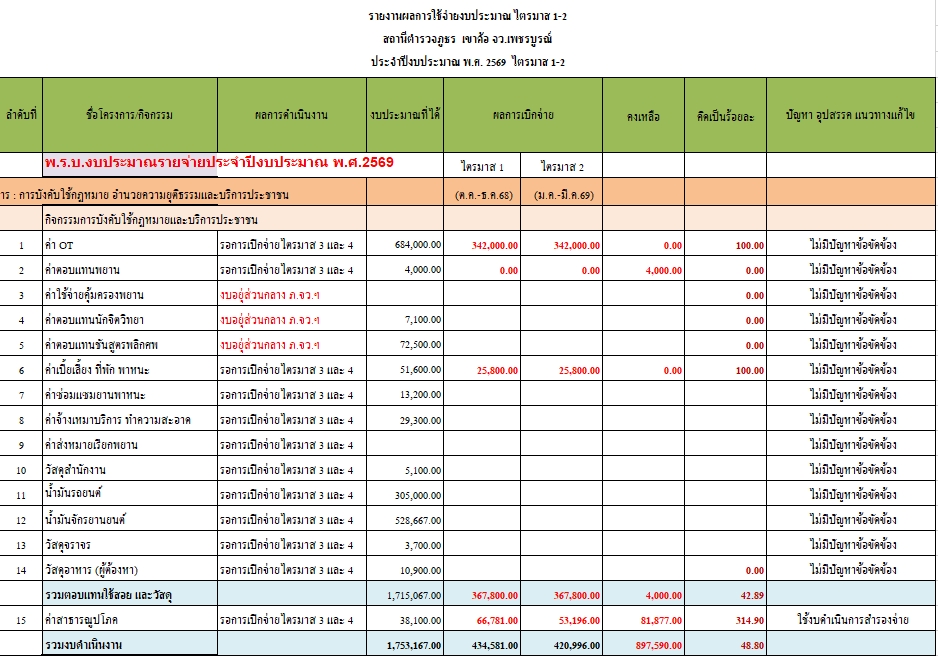Select row 3 status งบอยู่ส่วนกลาง ภ.จว.ฯ

click(292, 295)
